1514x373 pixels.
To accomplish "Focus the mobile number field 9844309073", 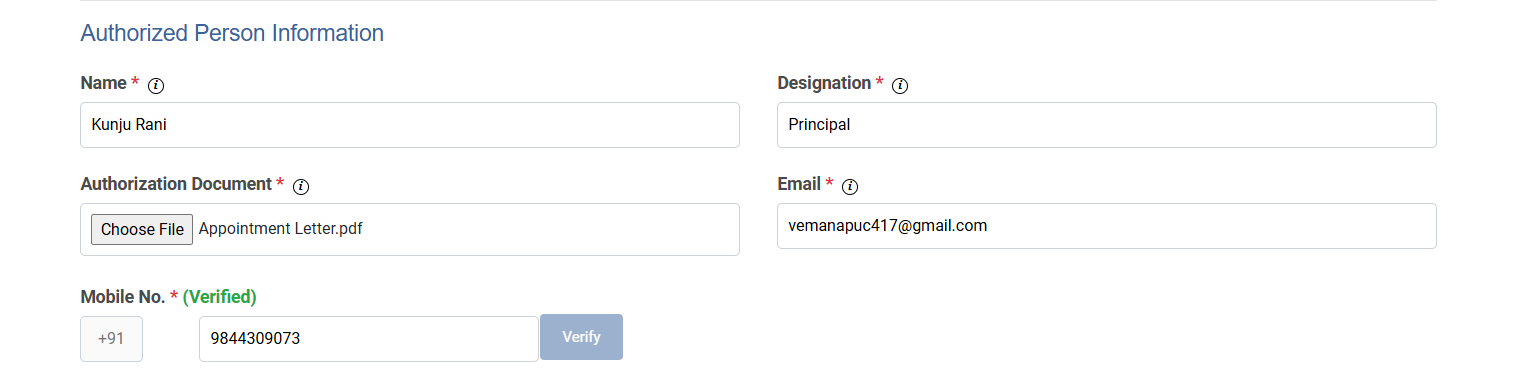I will click(369, 339).
